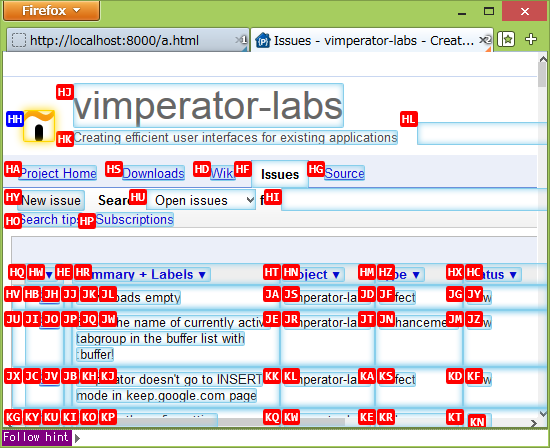This screenshot has height=448, width=550.
Task: Open the ID column header dropdown arrow
Action: pyautogui.click(x=49, y=274)
